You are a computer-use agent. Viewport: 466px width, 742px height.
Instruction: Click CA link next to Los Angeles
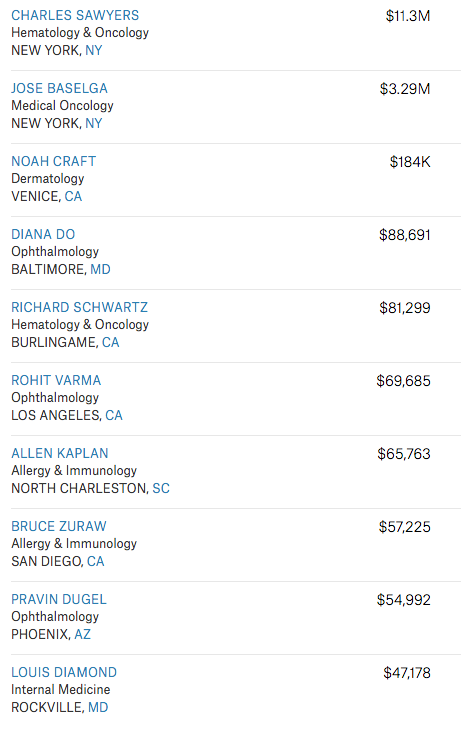pyautogui.click(x=114, y=415)
